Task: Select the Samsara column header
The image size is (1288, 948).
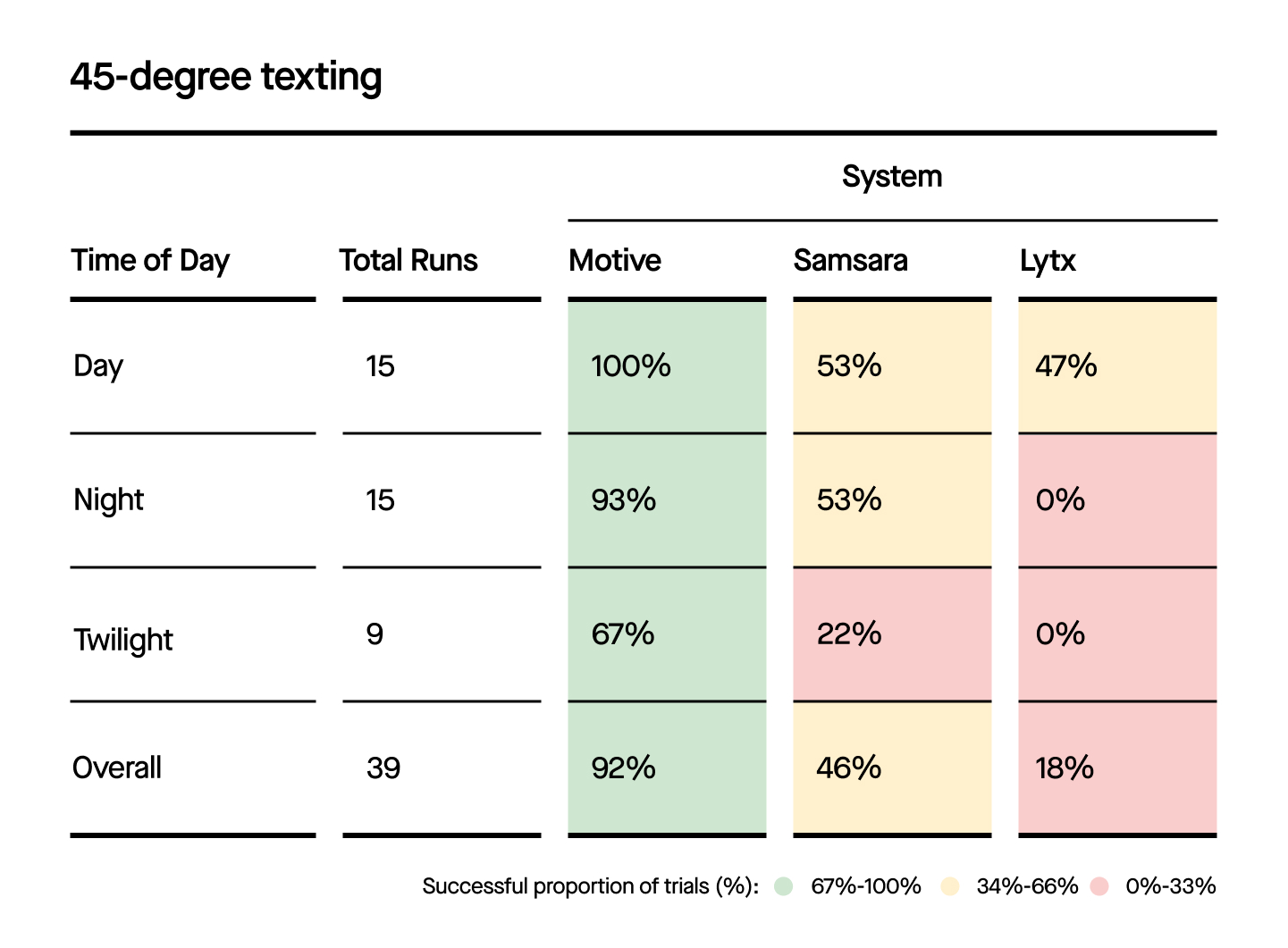Action: tap(850, 261)
